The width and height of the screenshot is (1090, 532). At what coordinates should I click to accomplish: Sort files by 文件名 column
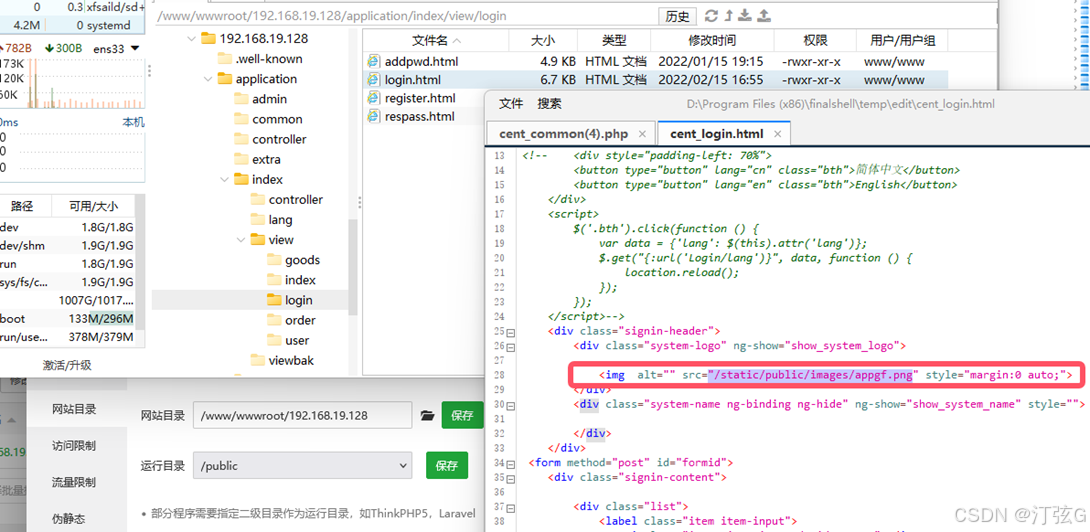pos(436,41)
